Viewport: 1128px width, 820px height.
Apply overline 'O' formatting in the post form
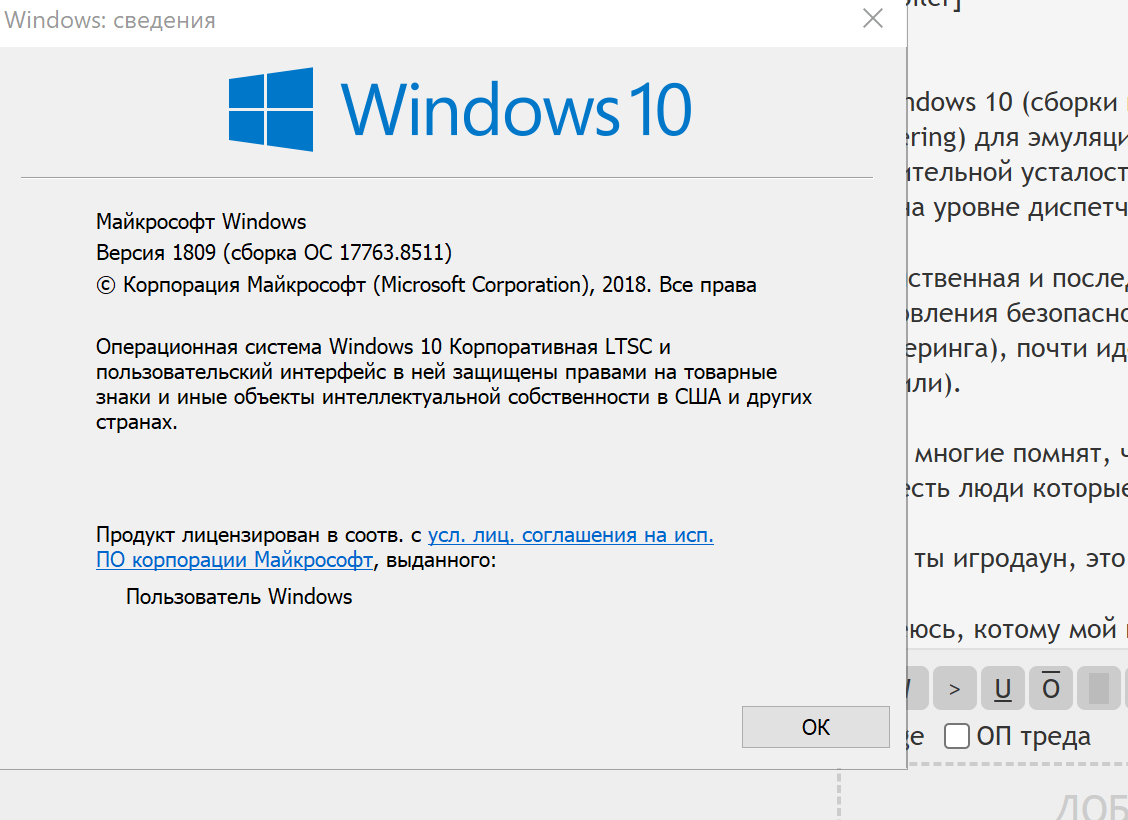1051,688
